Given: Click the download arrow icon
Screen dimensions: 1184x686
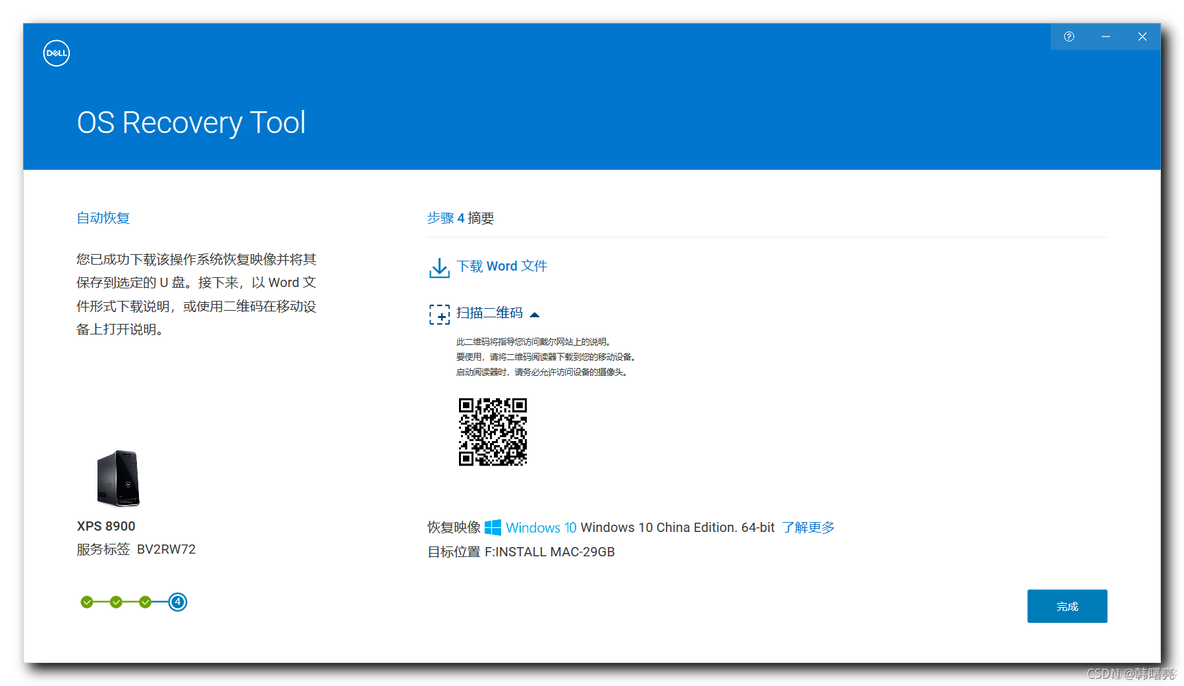Looking at the screenshot, I should point(439,267).
